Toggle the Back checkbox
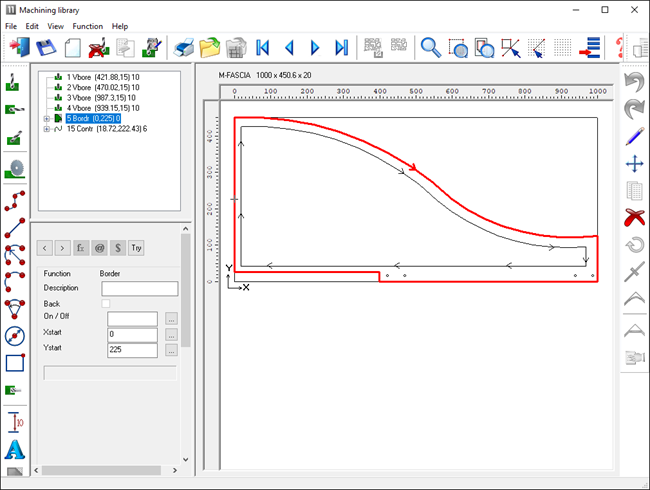650x490 pixels. [106, 303]
